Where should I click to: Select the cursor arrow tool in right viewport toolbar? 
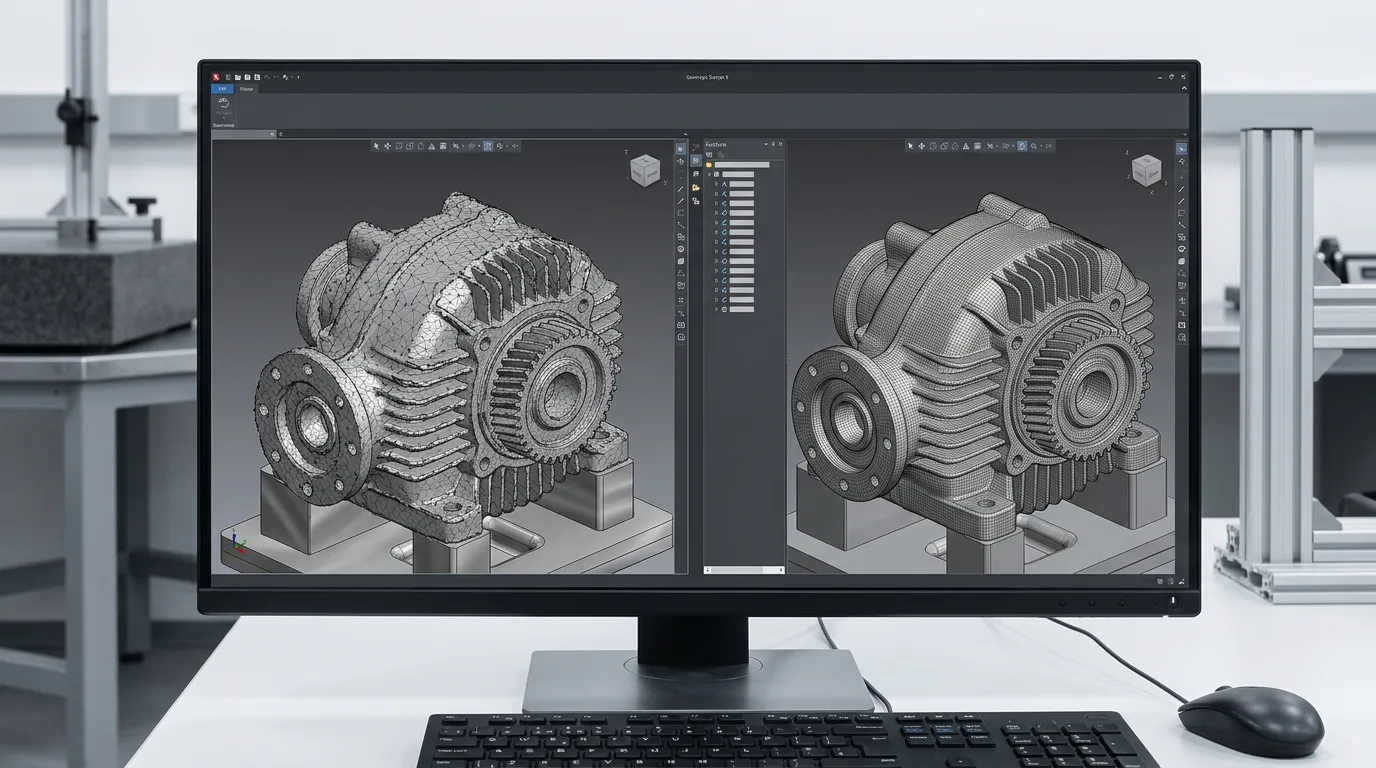click(x=910, y=146)
